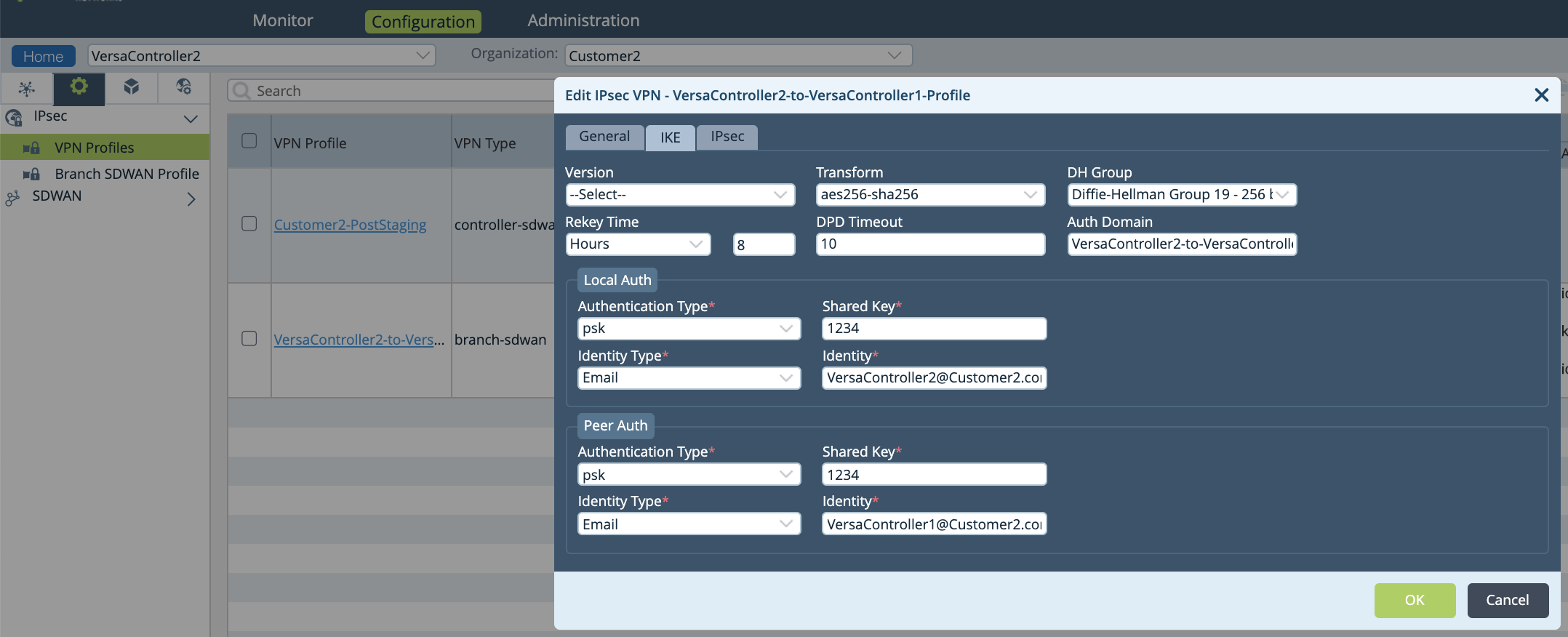The width and height of the screenshot is (1568, 637).
Task: Open Peer Auth Identity Type dropdown
Action: coord(689,524)
